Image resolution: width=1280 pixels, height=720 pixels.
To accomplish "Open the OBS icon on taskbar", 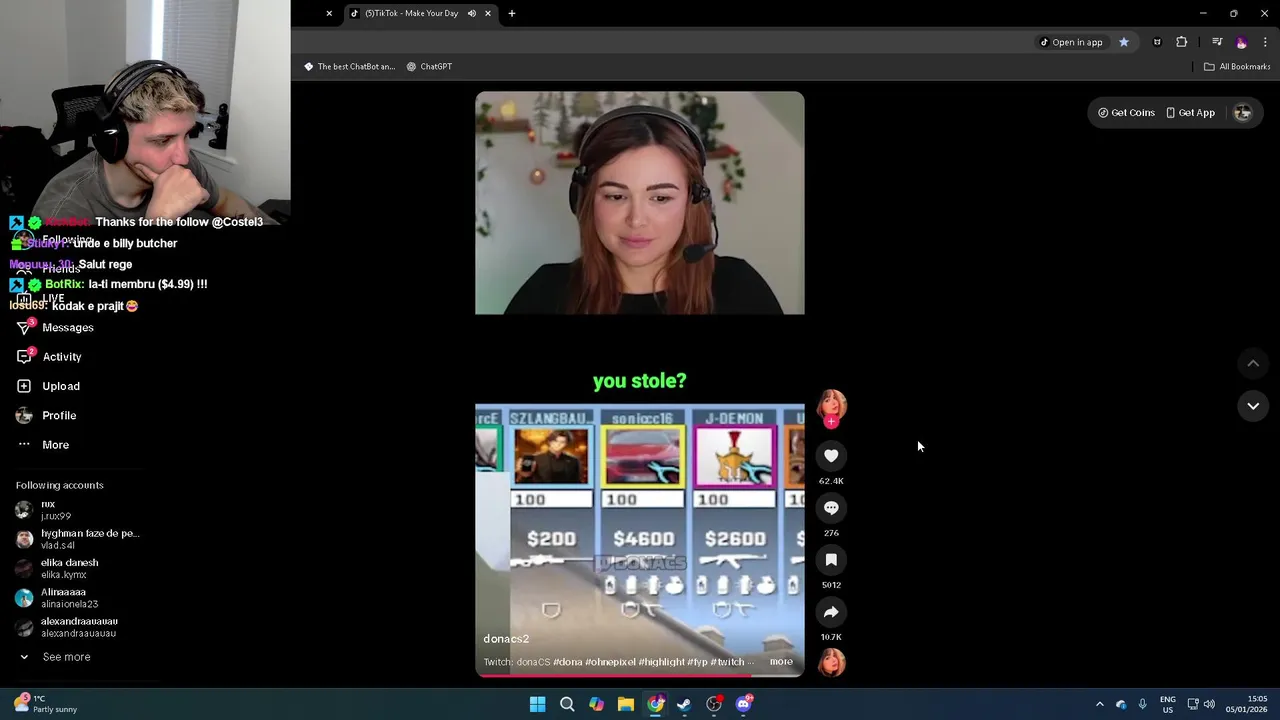I will [x=714, y=704].
